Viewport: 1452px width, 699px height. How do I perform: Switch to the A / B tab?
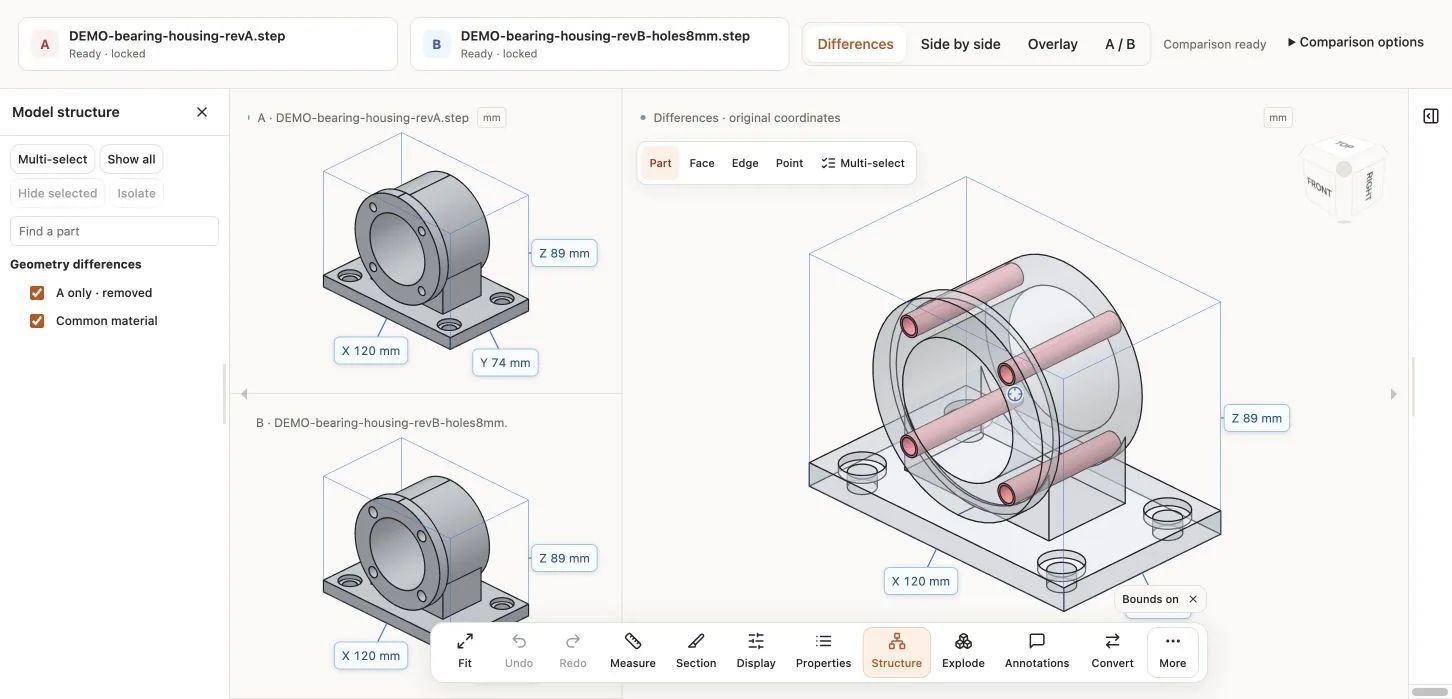coord(1120,44)
